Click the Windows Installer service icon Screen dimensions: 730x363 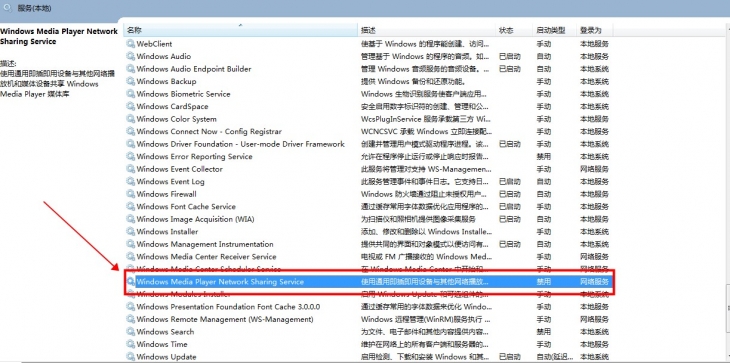pos(130,232)
